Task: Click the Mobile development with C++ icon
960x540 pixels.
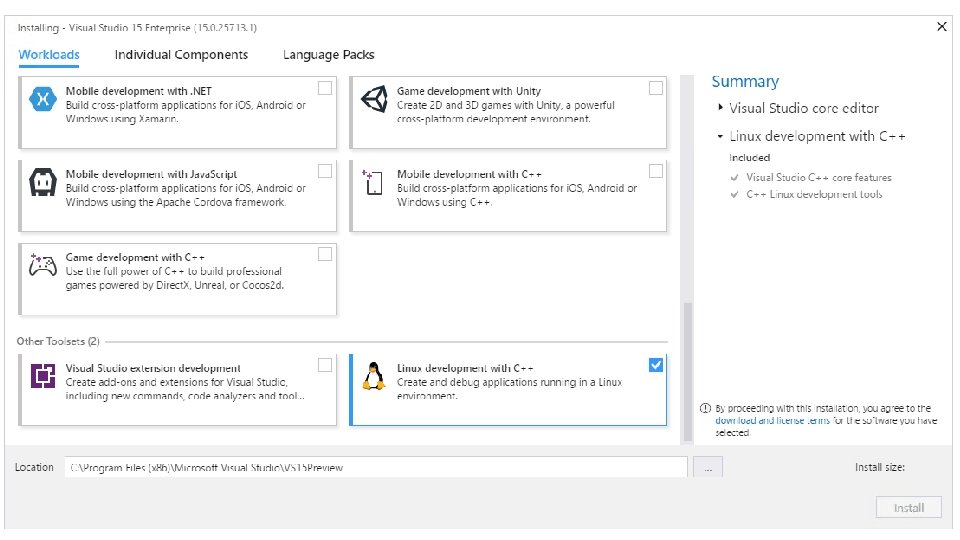Action: (374, 182)
